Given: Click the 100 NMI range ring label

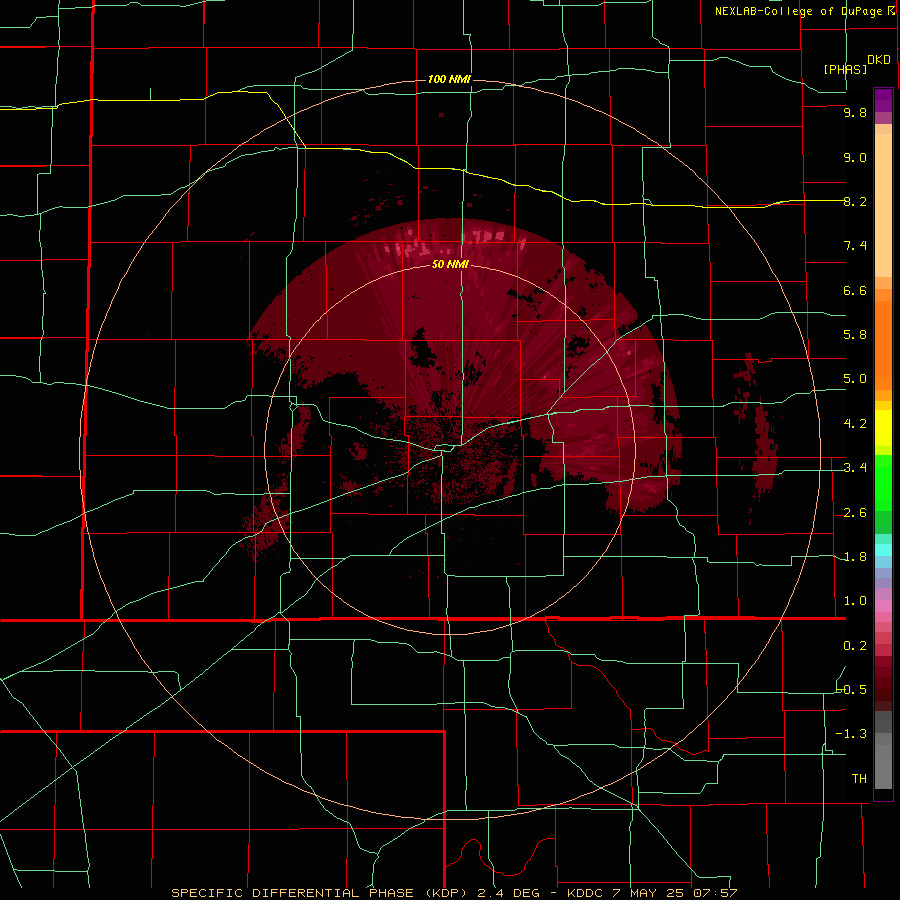Looking at the screenshot, I should (x=449, y=79).
